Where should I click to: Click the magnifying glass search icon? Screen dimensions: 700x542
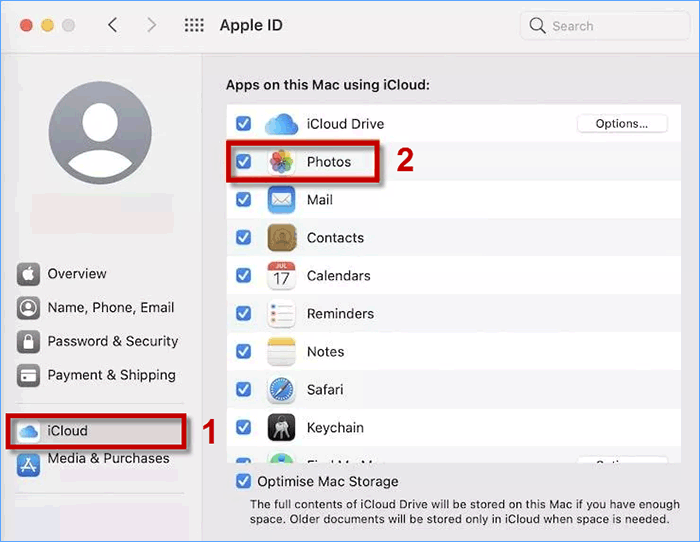(537, 26)
